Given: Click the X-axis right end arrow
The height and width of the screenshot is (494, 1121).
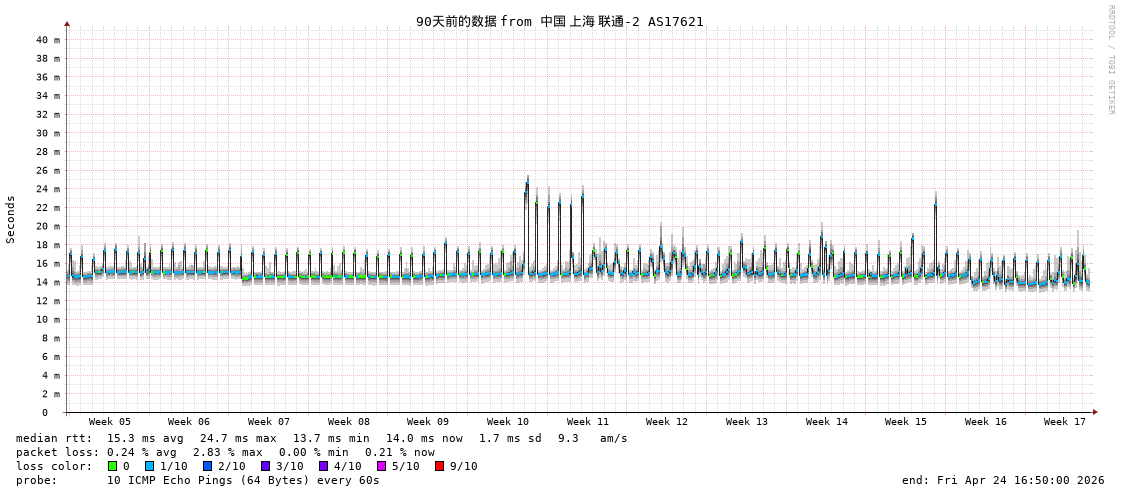Looking at the screenshot, I should [x=1095, y=412].
